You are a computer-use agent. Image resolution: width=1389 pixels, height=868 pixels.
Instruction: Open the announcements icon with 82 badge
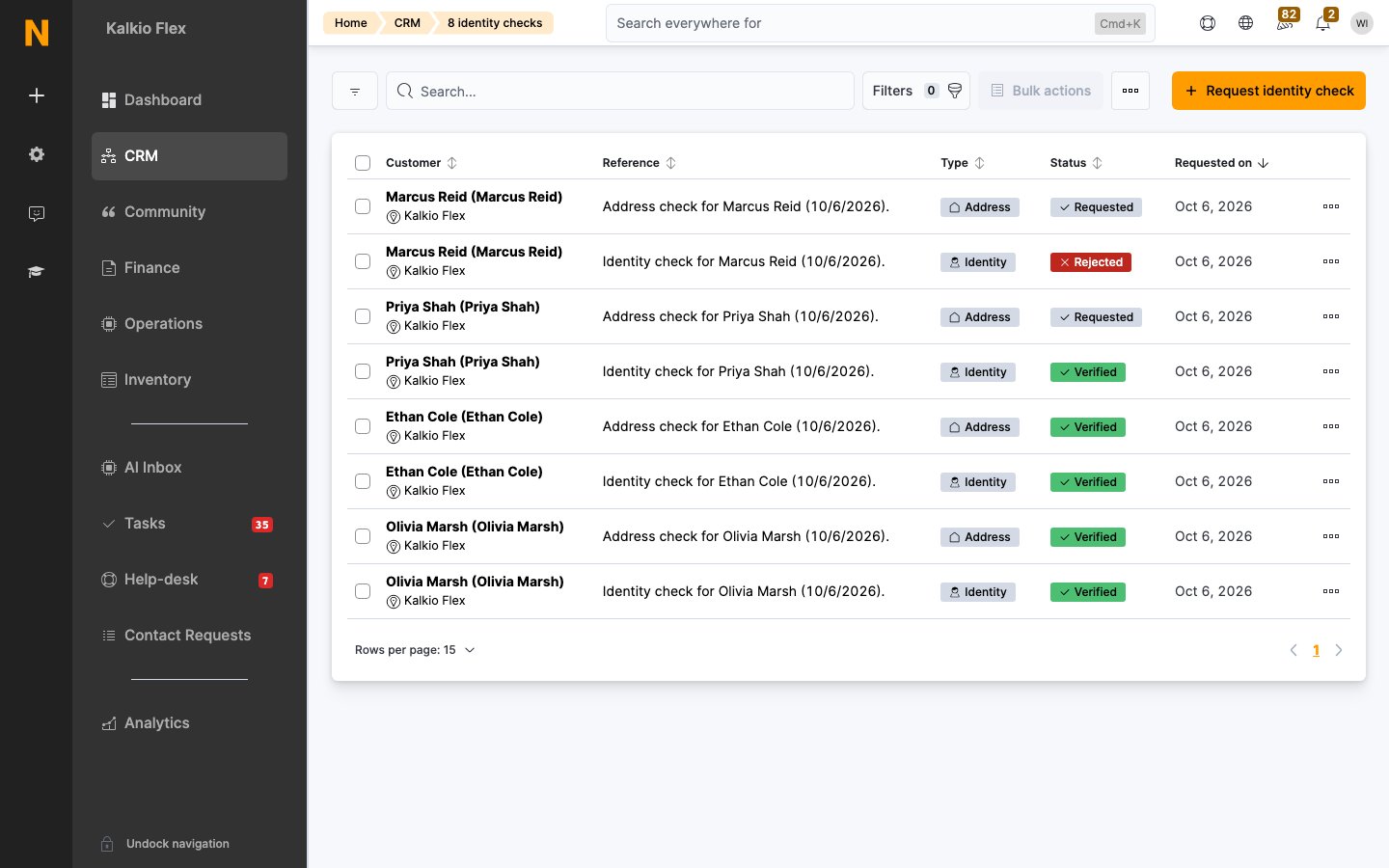pos(1285,21)
